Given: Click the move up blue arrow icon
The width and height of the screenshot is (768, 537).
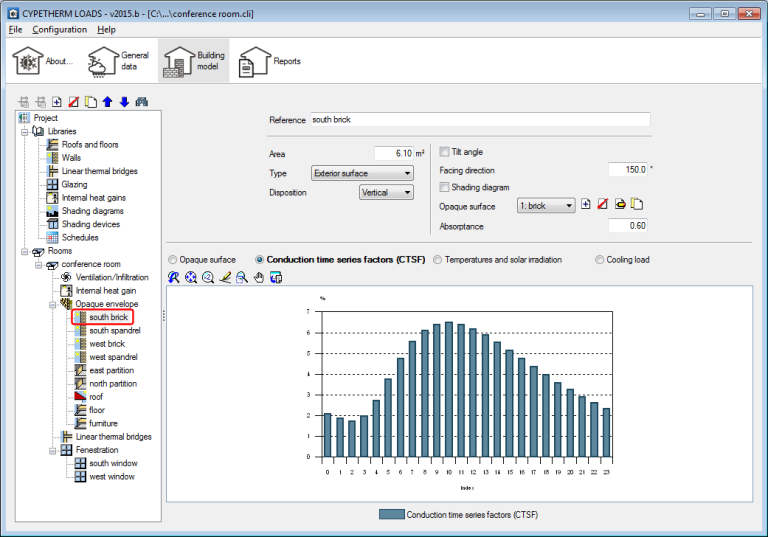Looking at the screenshot, I should pyautogui.click(x=108, y=102).
